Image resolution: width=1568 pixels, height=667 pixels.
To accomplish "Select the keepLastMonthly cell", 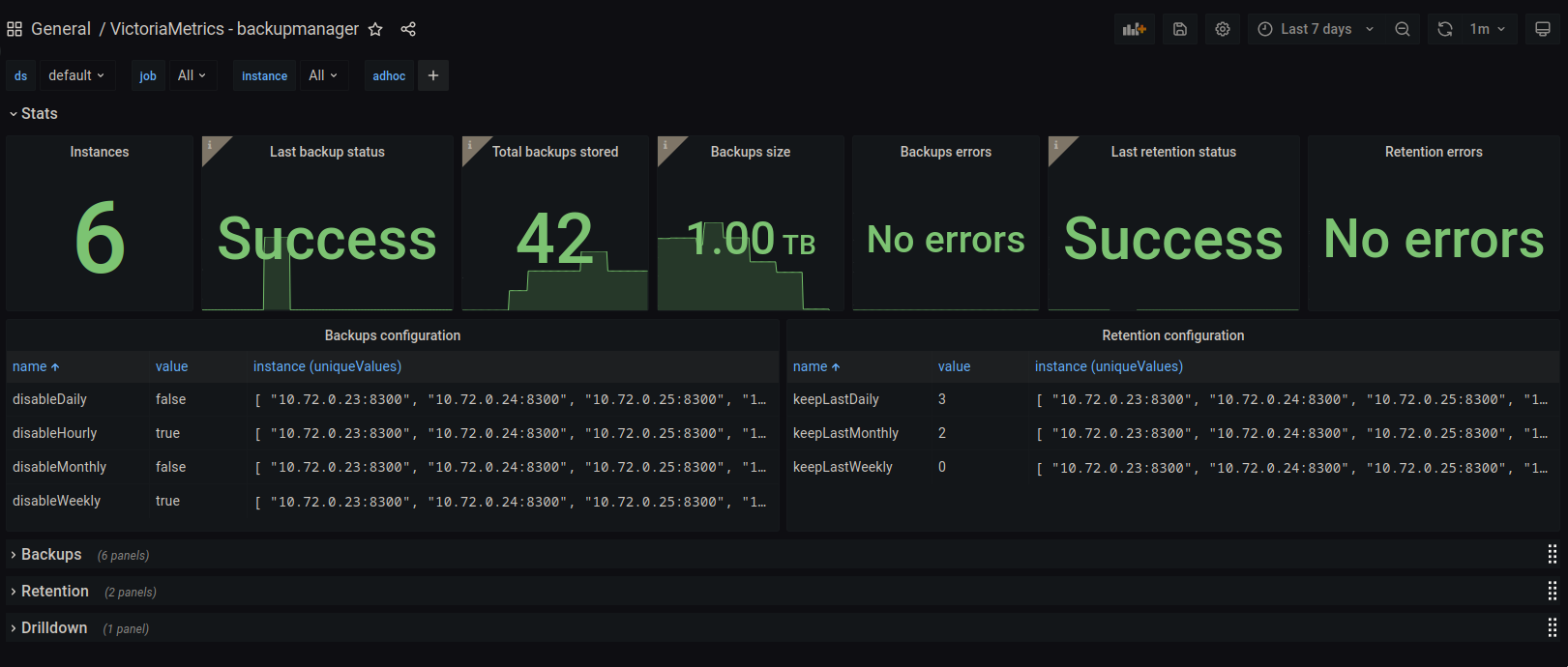I will 845,433.
